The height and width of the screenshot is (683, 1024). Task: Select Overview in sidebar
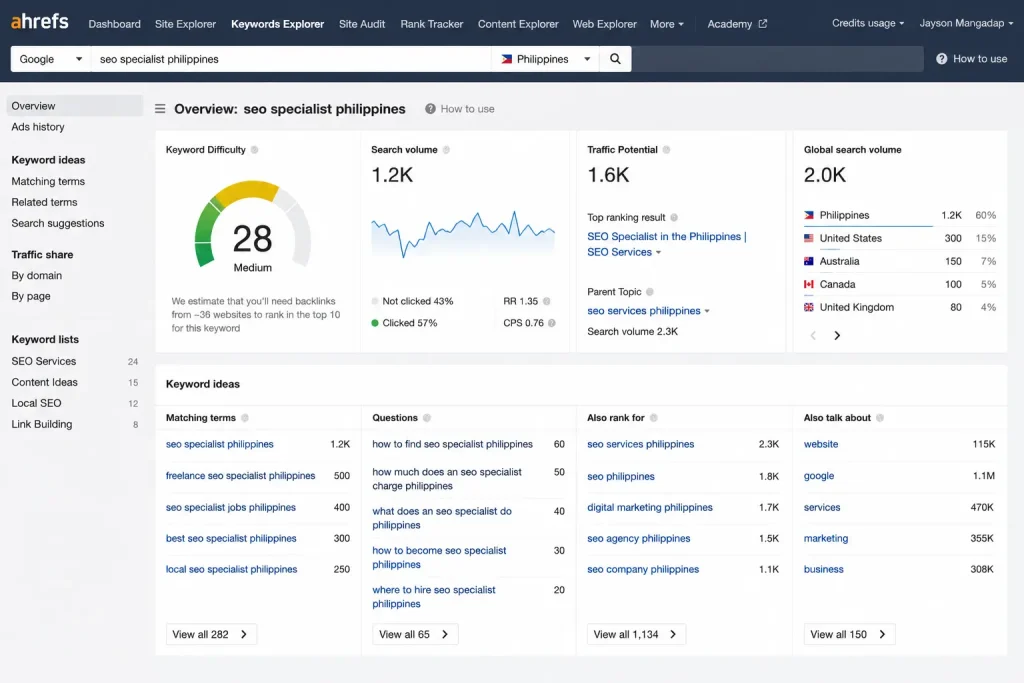tap(74, 106)
